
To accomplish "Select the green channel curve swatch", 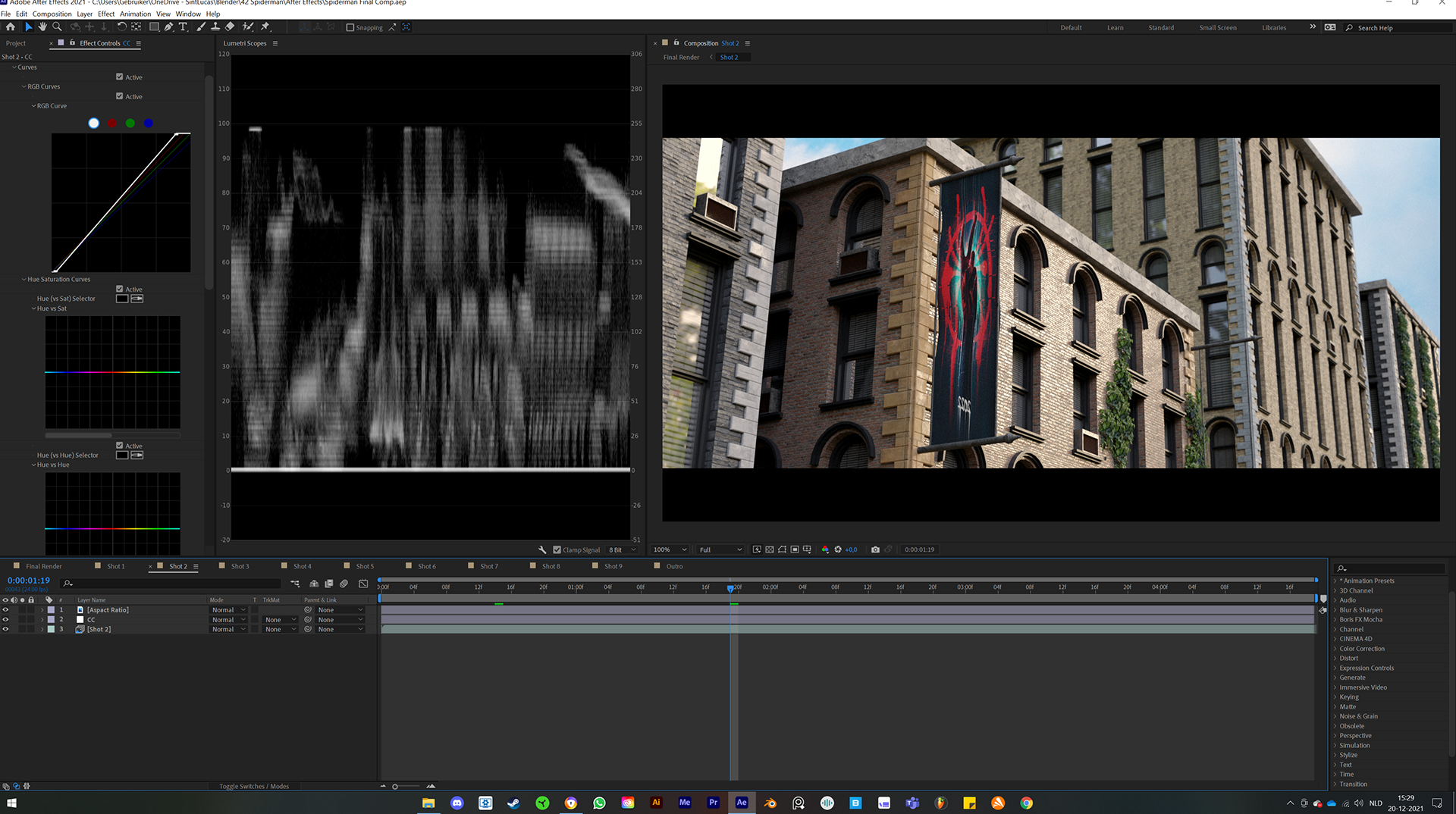I will point(130,123).
